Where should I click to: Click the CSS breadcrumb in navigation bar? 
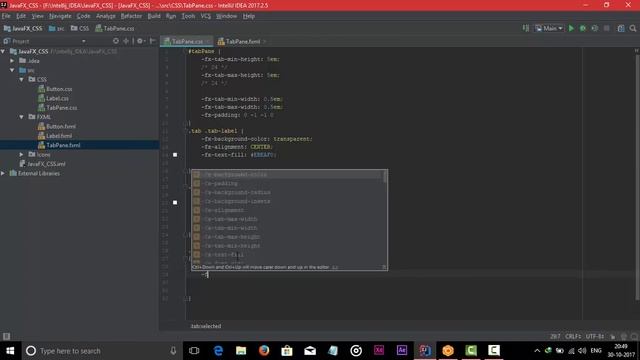point(80,28)
